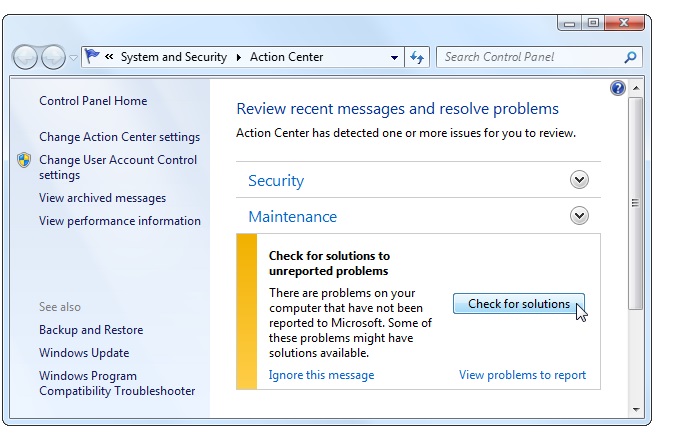Screen dimensions: 682x434
Task: Click the Search Control Panel field
Action: [539, 57]
